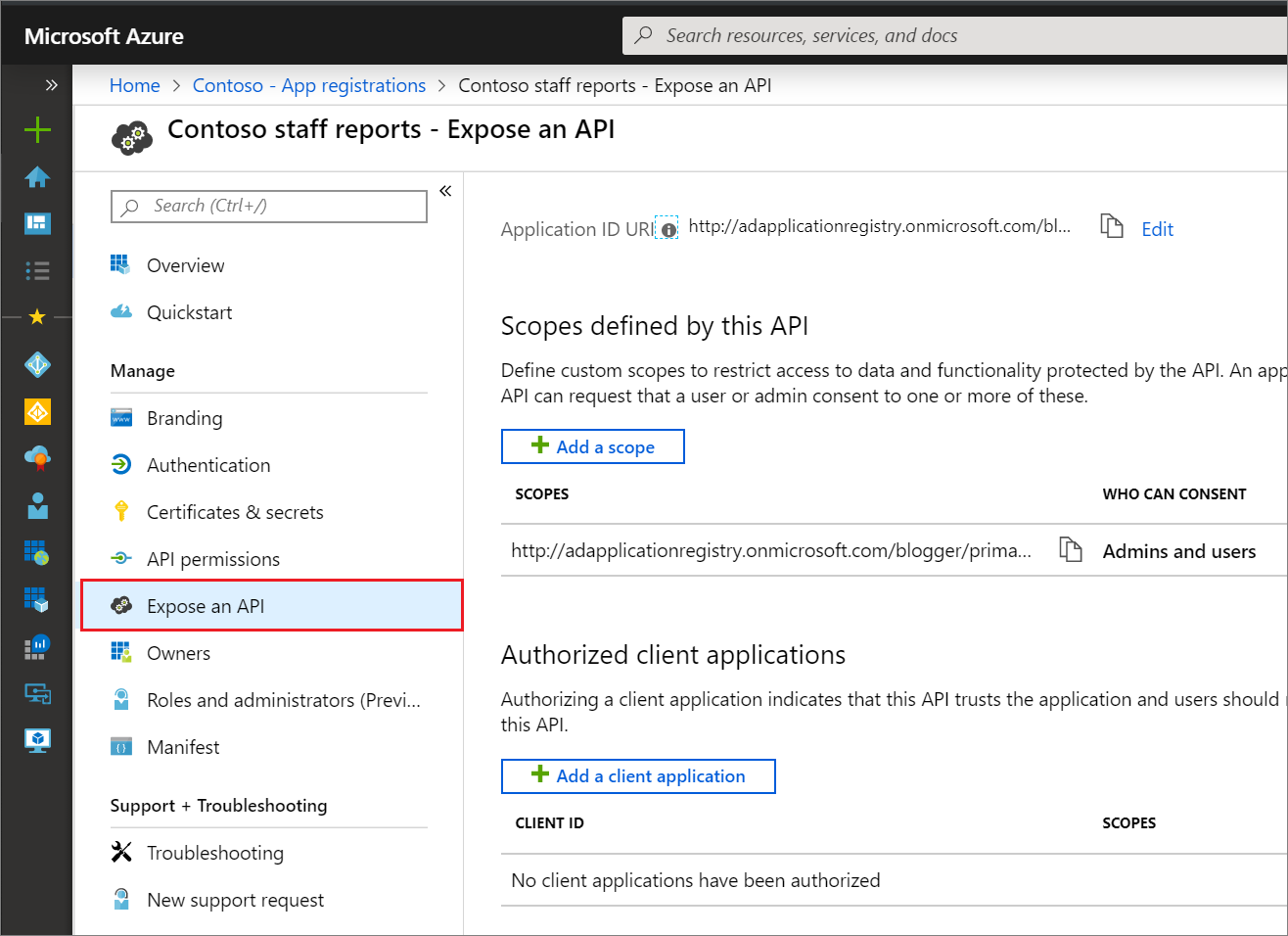The width and height of the screenshot is (1288, 936).
Task: Click the green plus create resource icon
Action: tap(37, 129)
